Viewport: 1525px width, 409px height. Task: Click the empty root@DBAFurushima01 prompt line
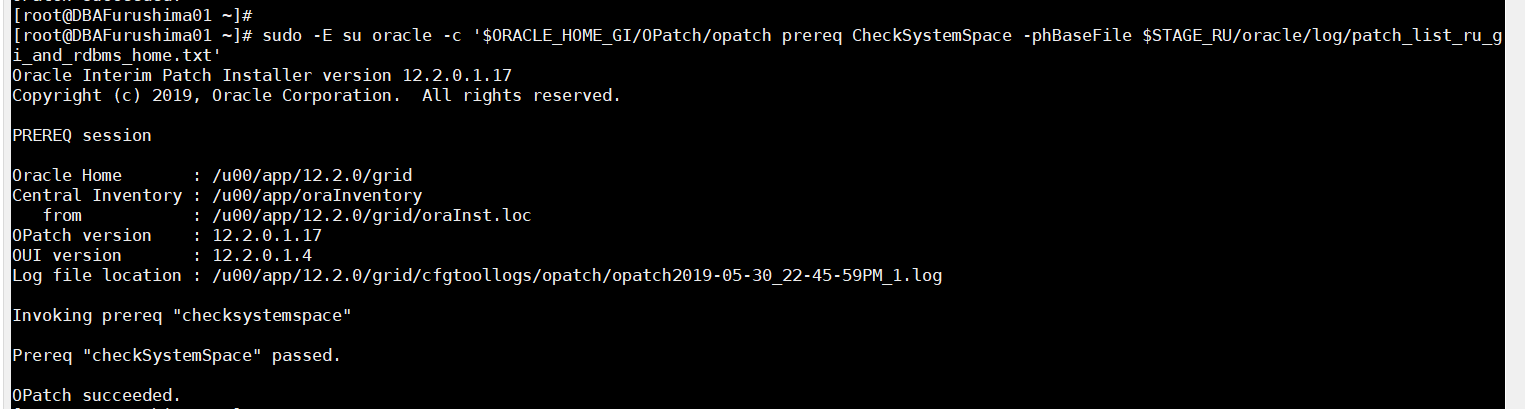coord(132,16)
